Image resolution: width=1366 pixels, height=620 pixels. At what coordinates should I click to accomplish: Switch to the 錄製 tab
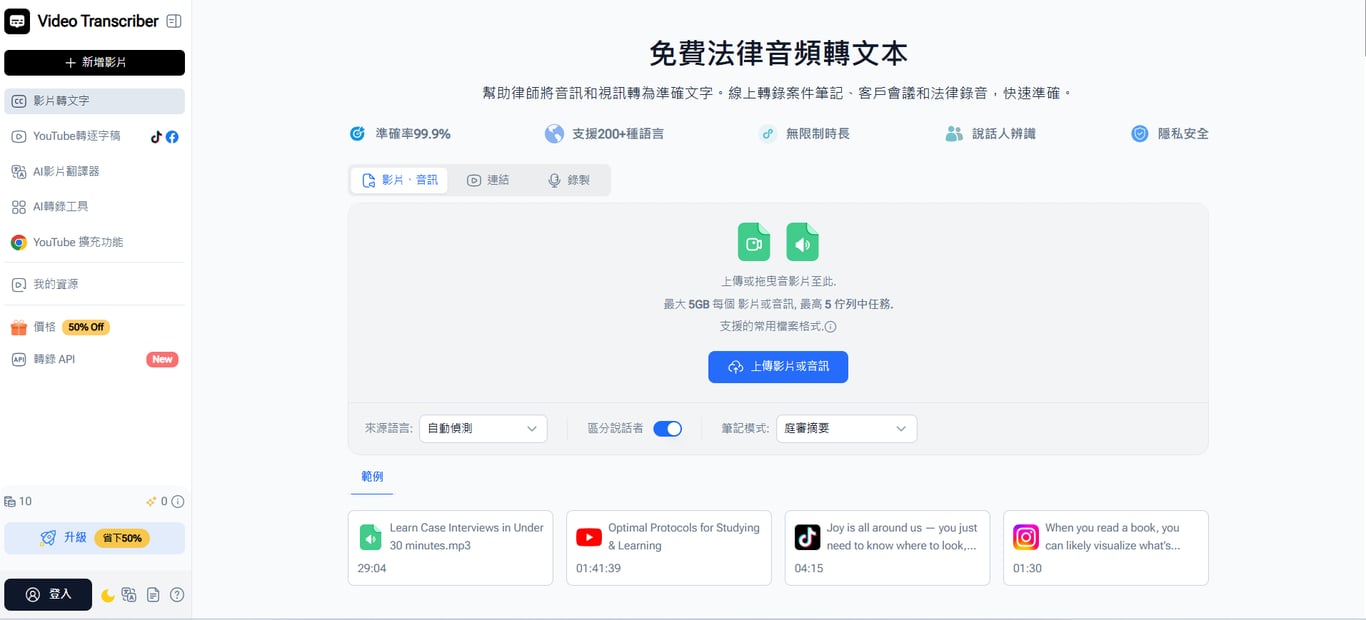click(569, 180)
